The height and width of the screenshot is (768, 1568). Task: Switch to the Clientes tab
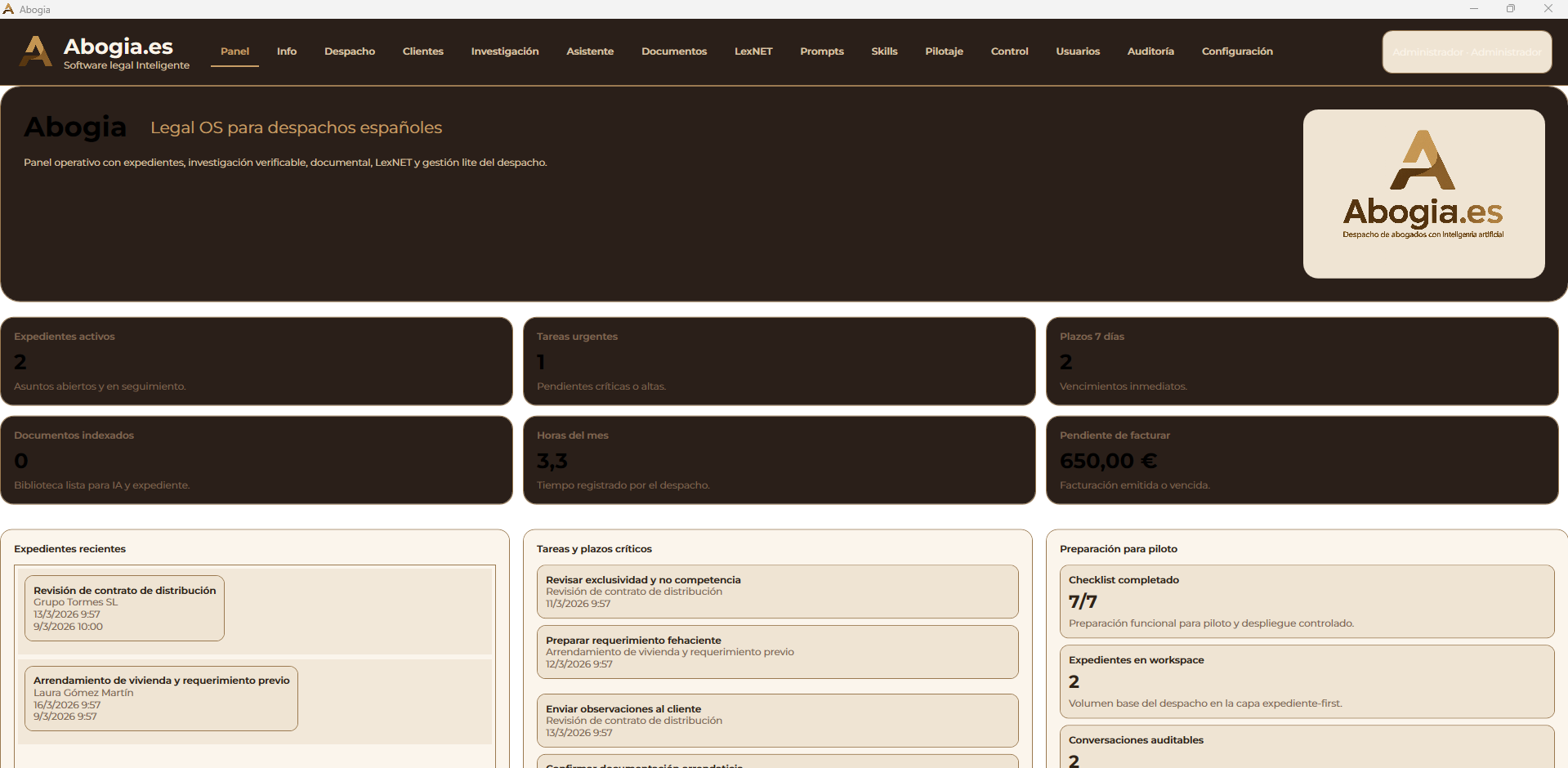coord(422,51)
